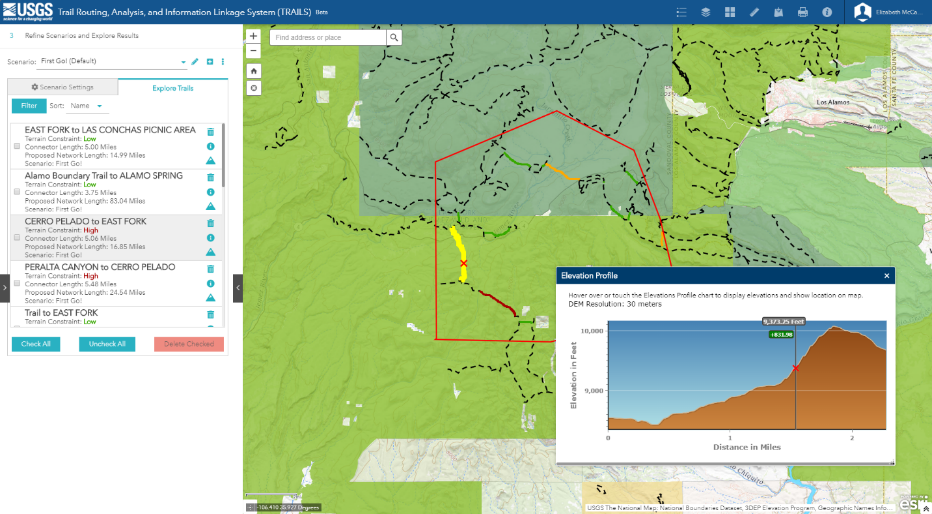Zoom out on the map
Viewport: 932px width, 514px height.
coord(254,51)
